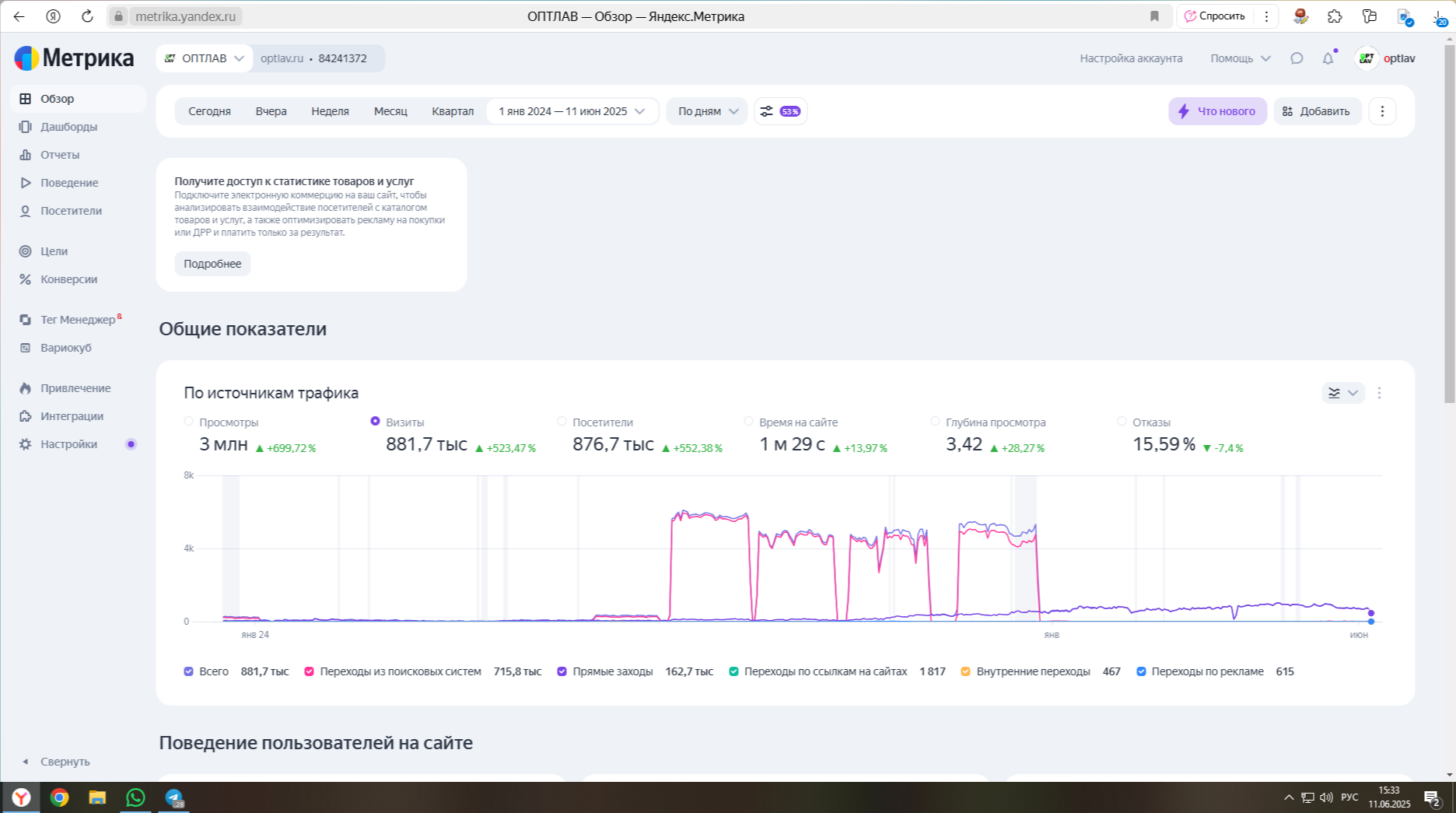This screenshot has width=1456, height=813.
Task: Click the Что нового button
Action: pos(1217,111)
